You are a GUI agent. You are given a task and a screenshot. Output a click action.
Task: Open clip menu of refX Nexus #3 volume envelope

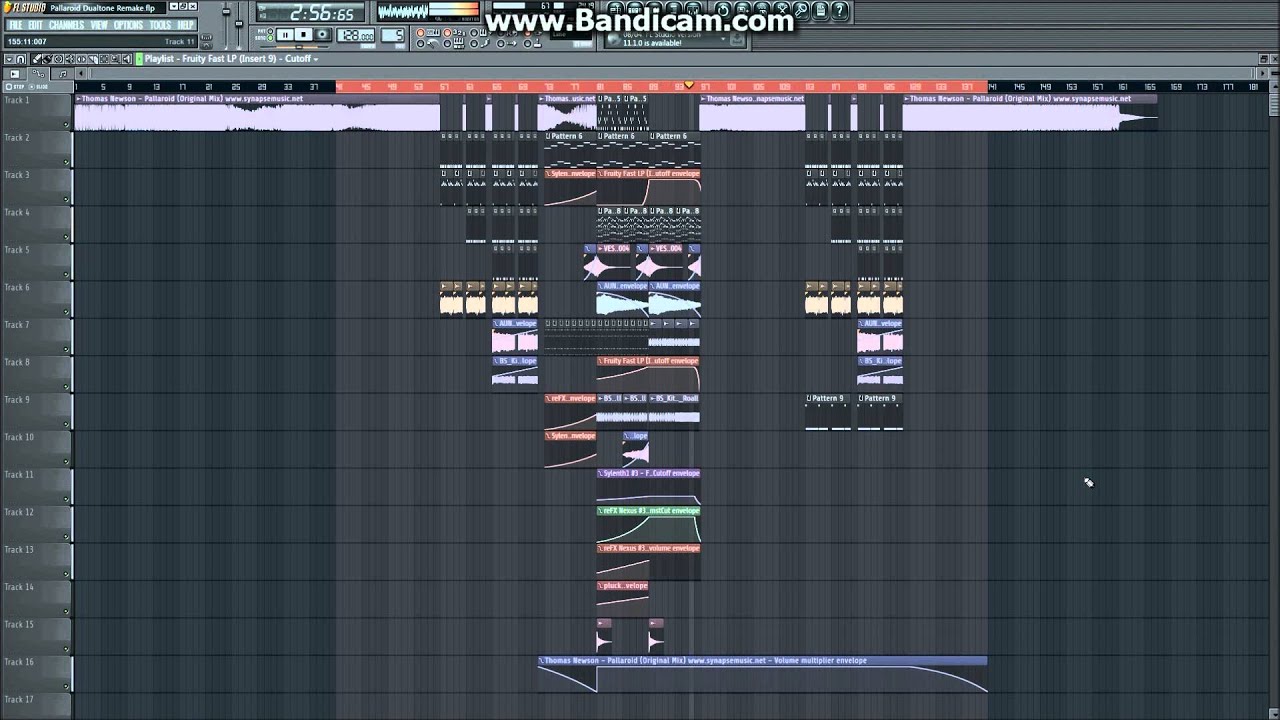pos(600,548)
